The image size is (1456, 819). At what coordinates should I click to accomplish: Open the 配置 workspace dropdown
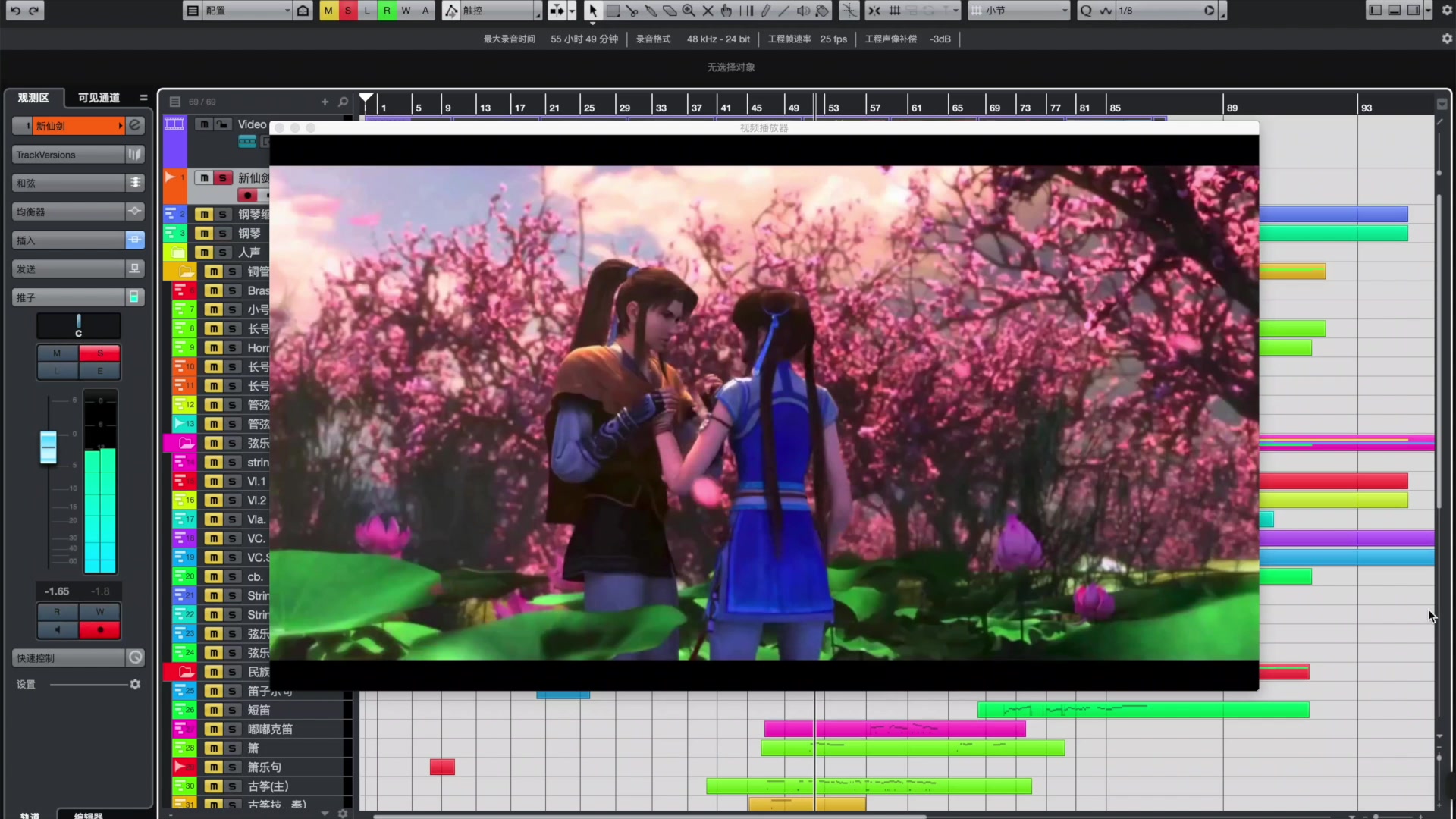247,11
